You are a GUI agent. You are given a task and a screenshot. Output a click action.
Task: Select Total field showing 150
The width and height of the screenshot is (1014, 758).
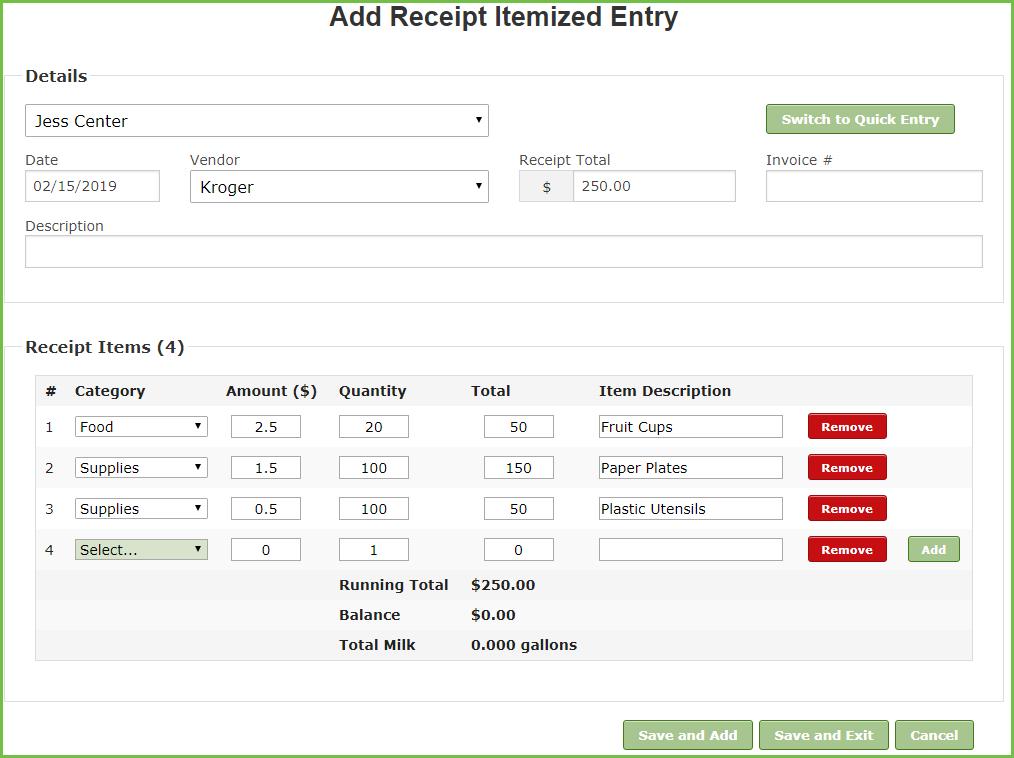pyautogui.click(x=519, y=468)
